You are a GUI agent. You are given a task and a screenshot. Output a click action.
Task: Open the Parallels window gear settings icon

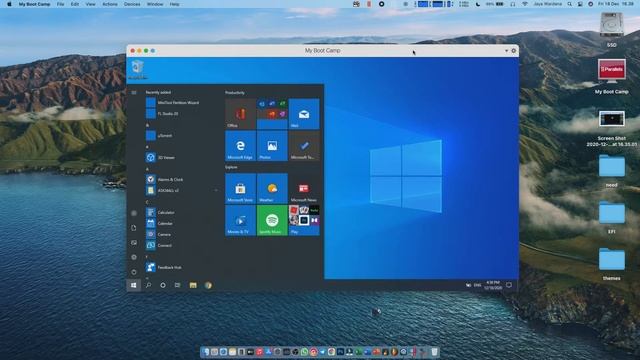(x=513, y=51)
